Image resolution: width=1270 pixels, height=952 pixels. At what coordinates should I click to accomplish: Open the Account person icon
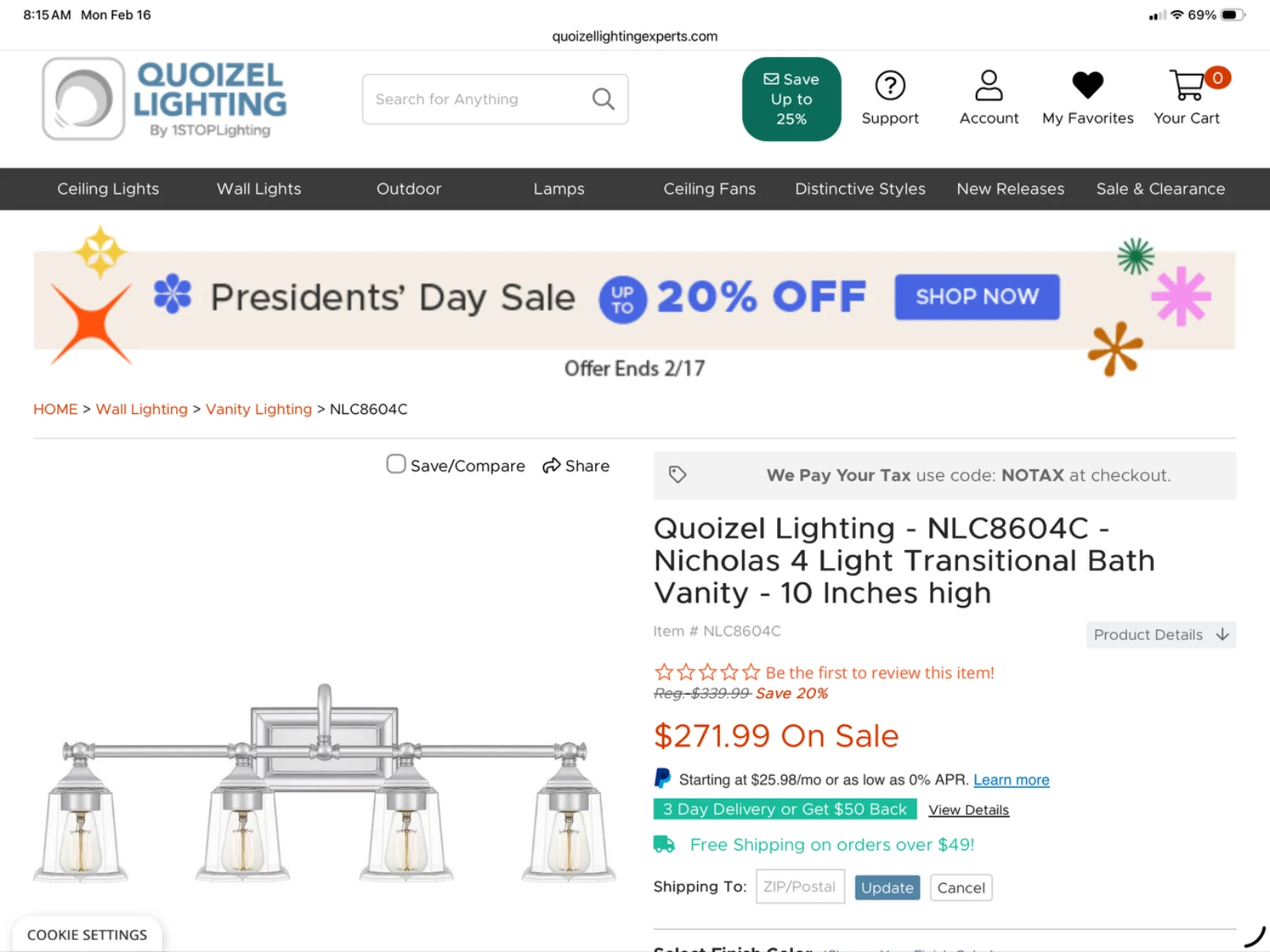(x=988, y=86)
